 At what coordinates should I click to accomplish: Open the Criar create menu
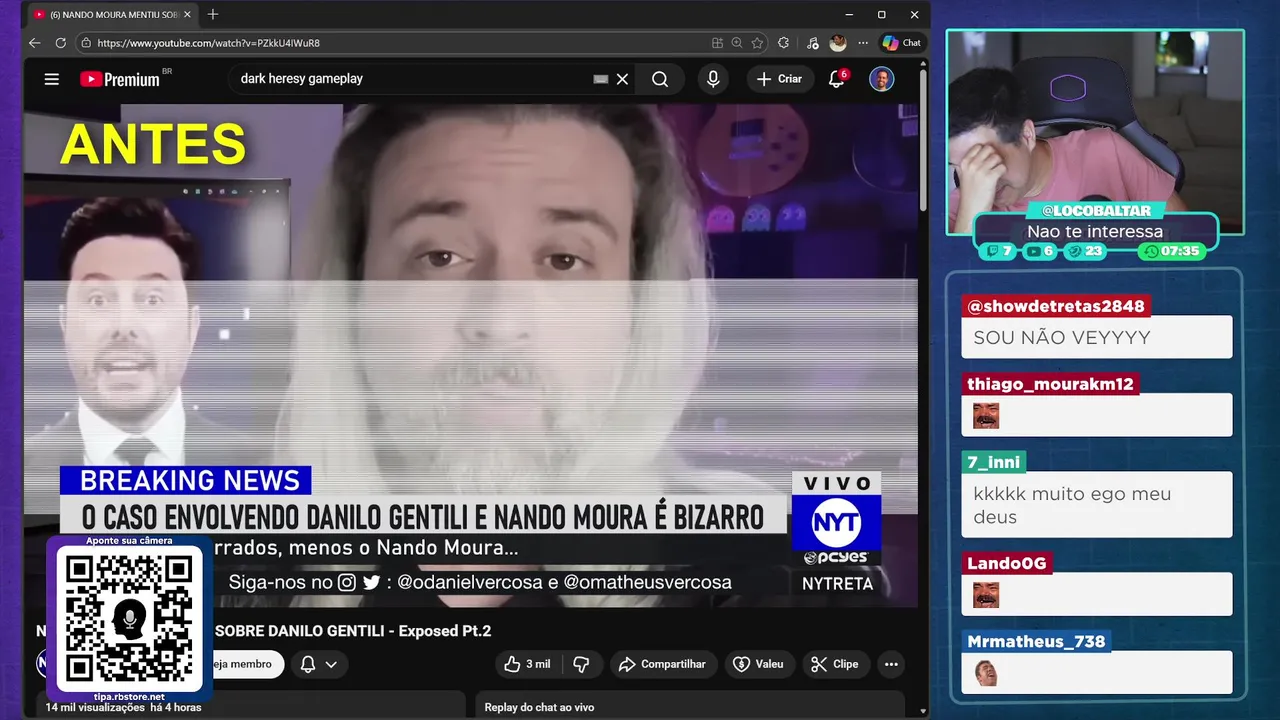point(781,79)
